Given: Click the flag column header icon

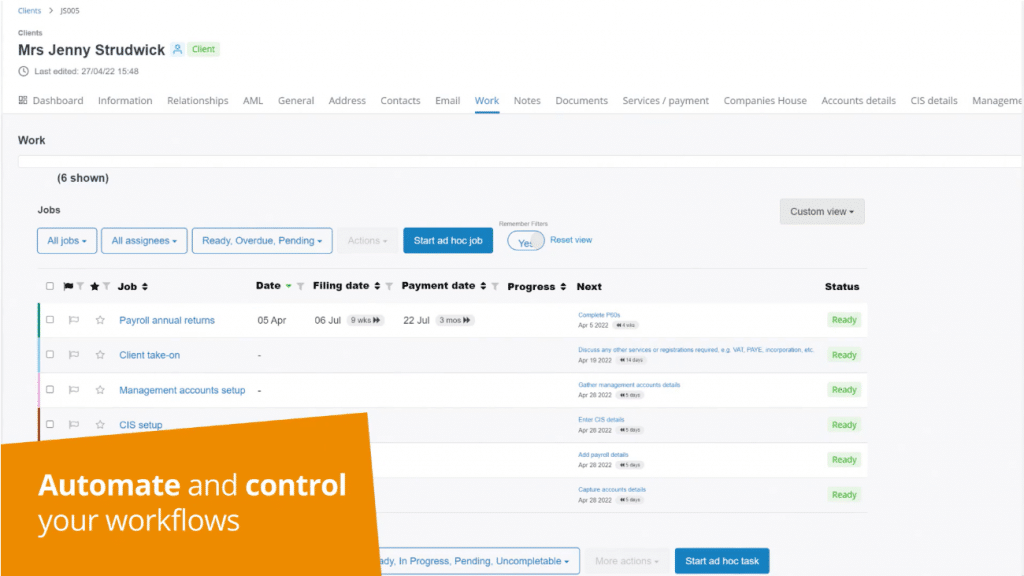Looking at the screenshot, I should point(68,287).
